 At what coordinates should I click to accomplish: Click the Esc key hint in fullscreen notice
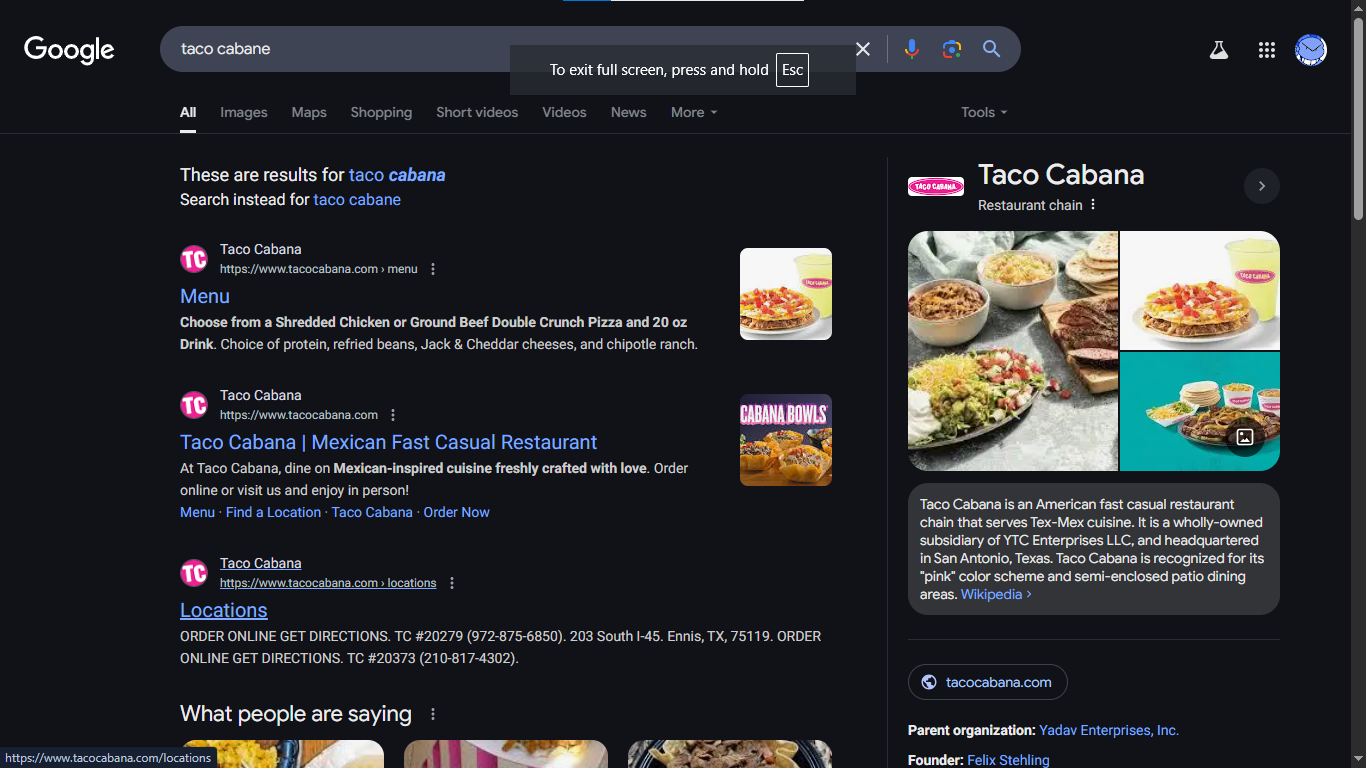[x=792, y=70]
